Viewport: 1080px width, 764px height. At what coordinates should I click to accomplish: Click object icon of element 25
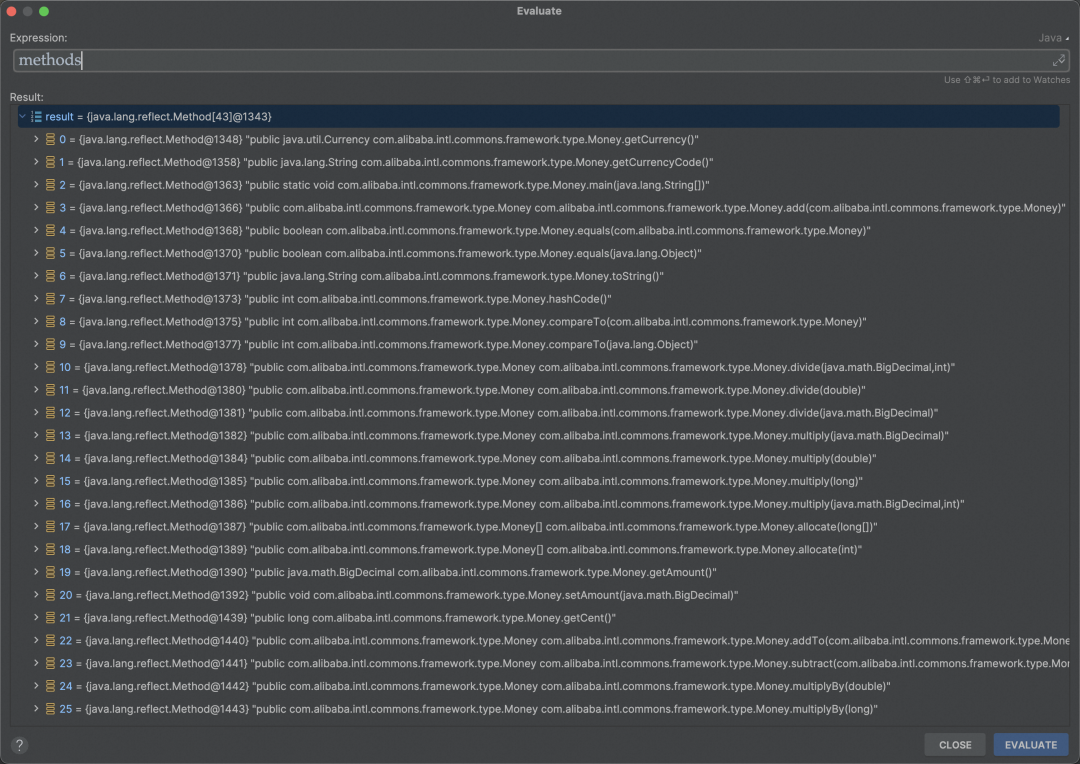(50, 708)
